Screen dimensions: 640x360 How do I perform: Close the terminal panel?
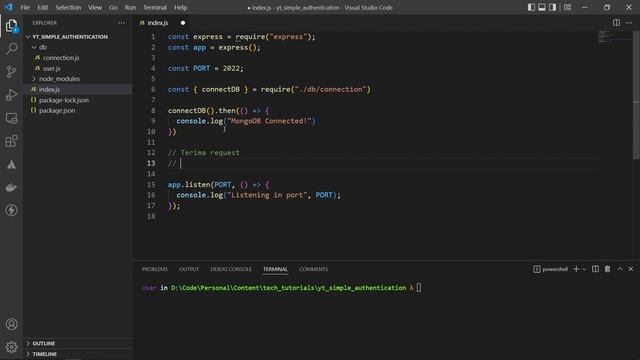pos(631,269)
